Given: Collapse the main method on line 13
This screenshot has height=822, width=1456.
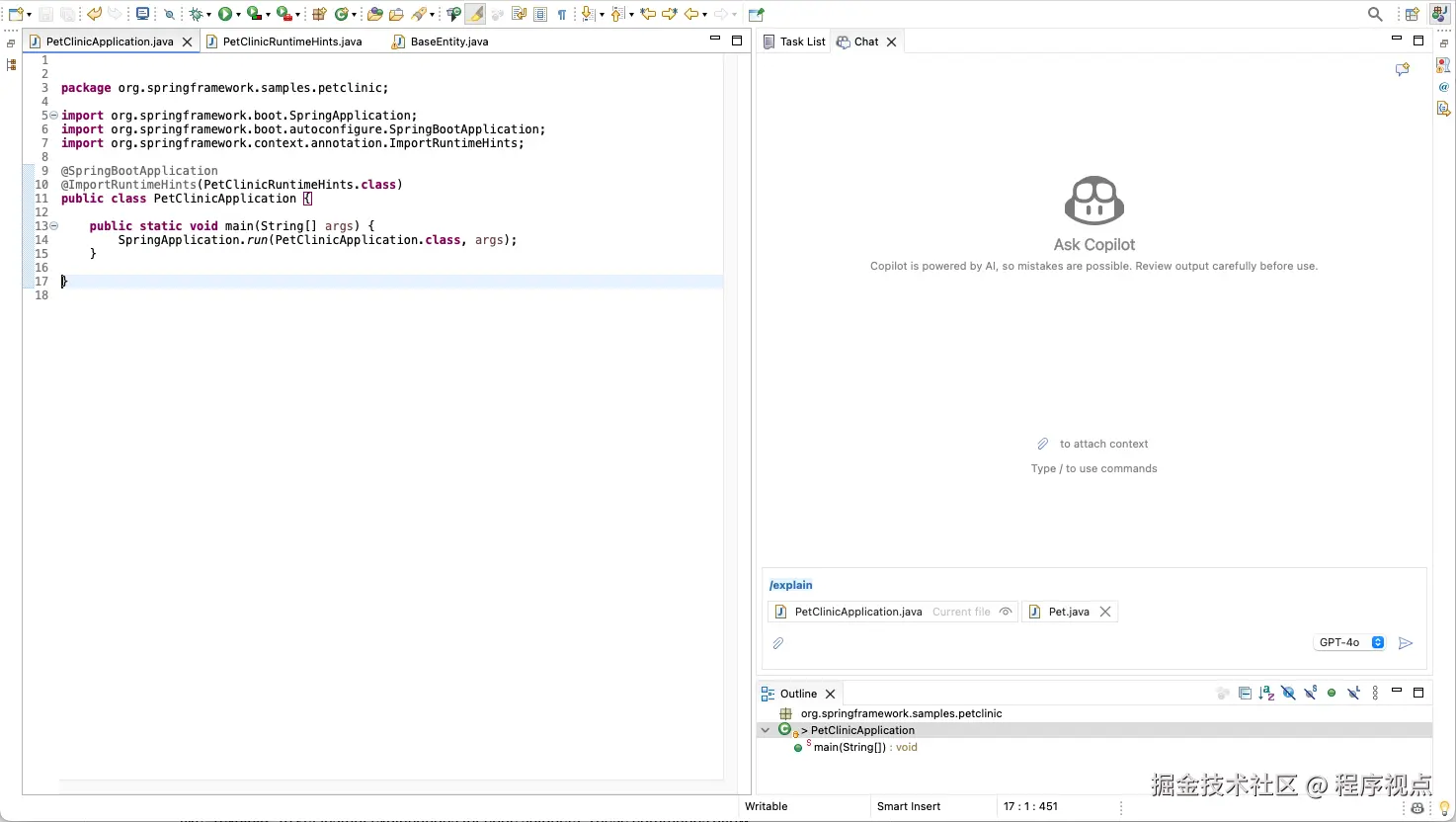Looking at the screenshot, I should (53, 226).
